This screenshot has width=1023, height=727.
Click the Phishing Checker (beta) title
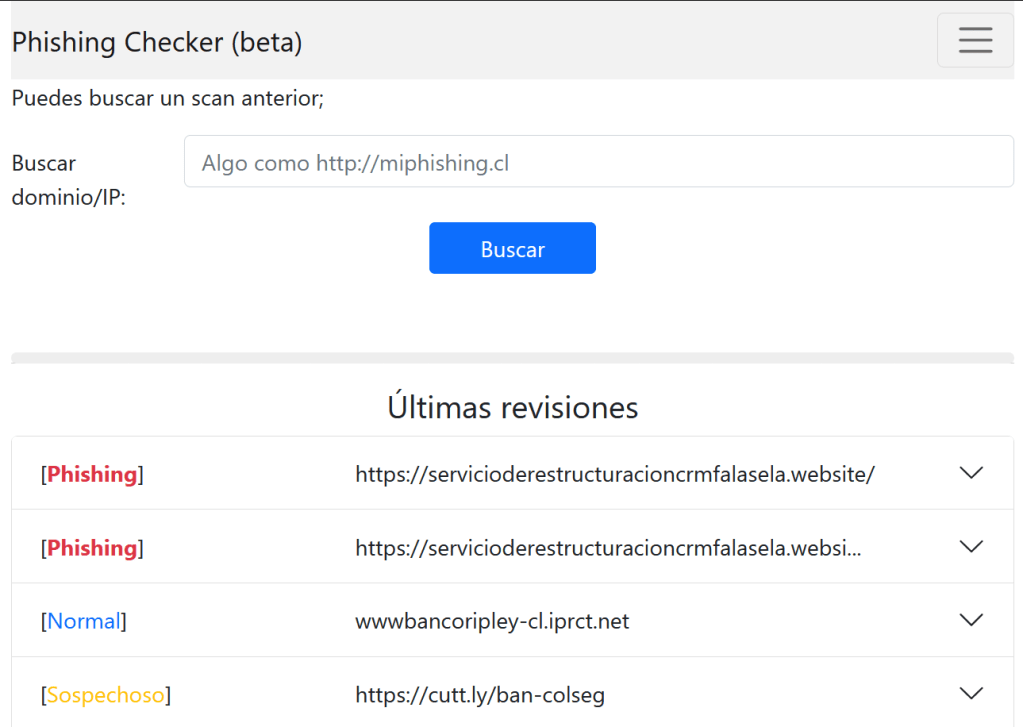click(x=157, y=42)
